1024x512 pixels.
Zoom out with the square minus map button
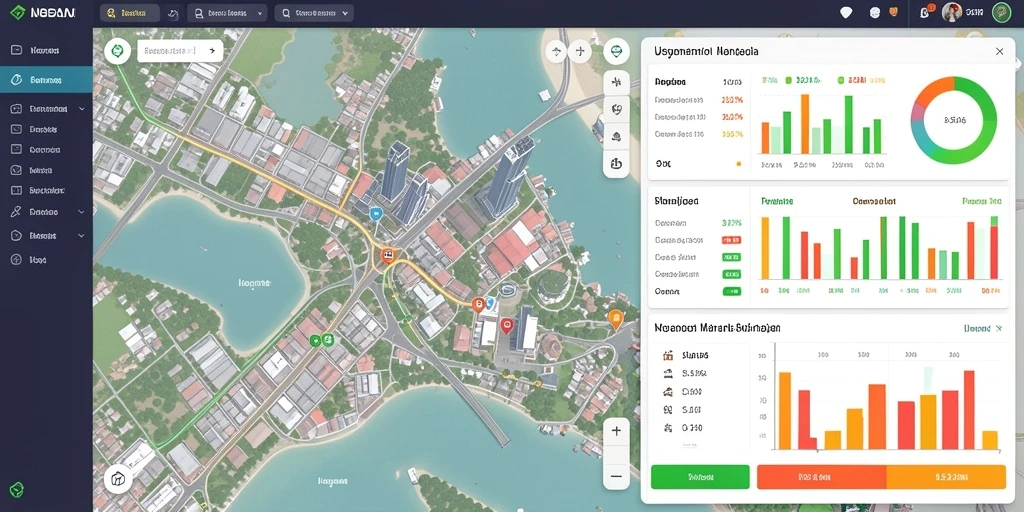[x=616, y=476]
